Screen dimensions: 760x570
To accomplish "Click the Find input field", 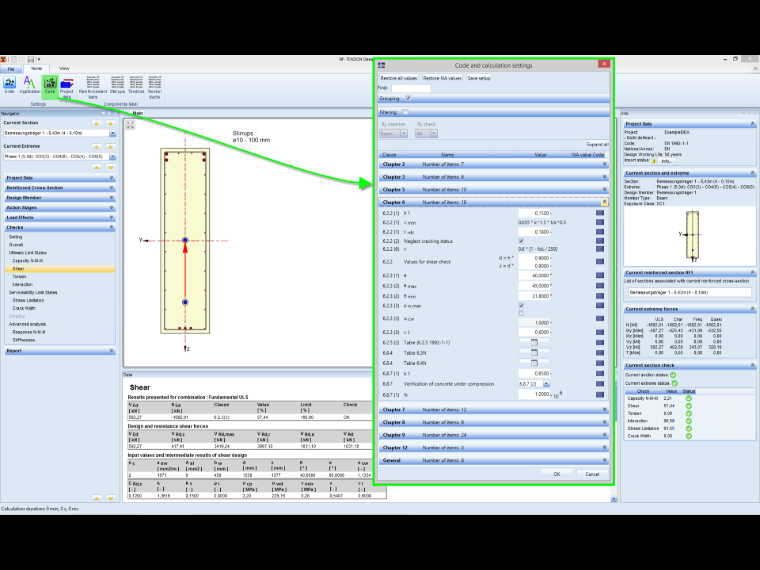I will pyautogui.click(x=411, y=88).
